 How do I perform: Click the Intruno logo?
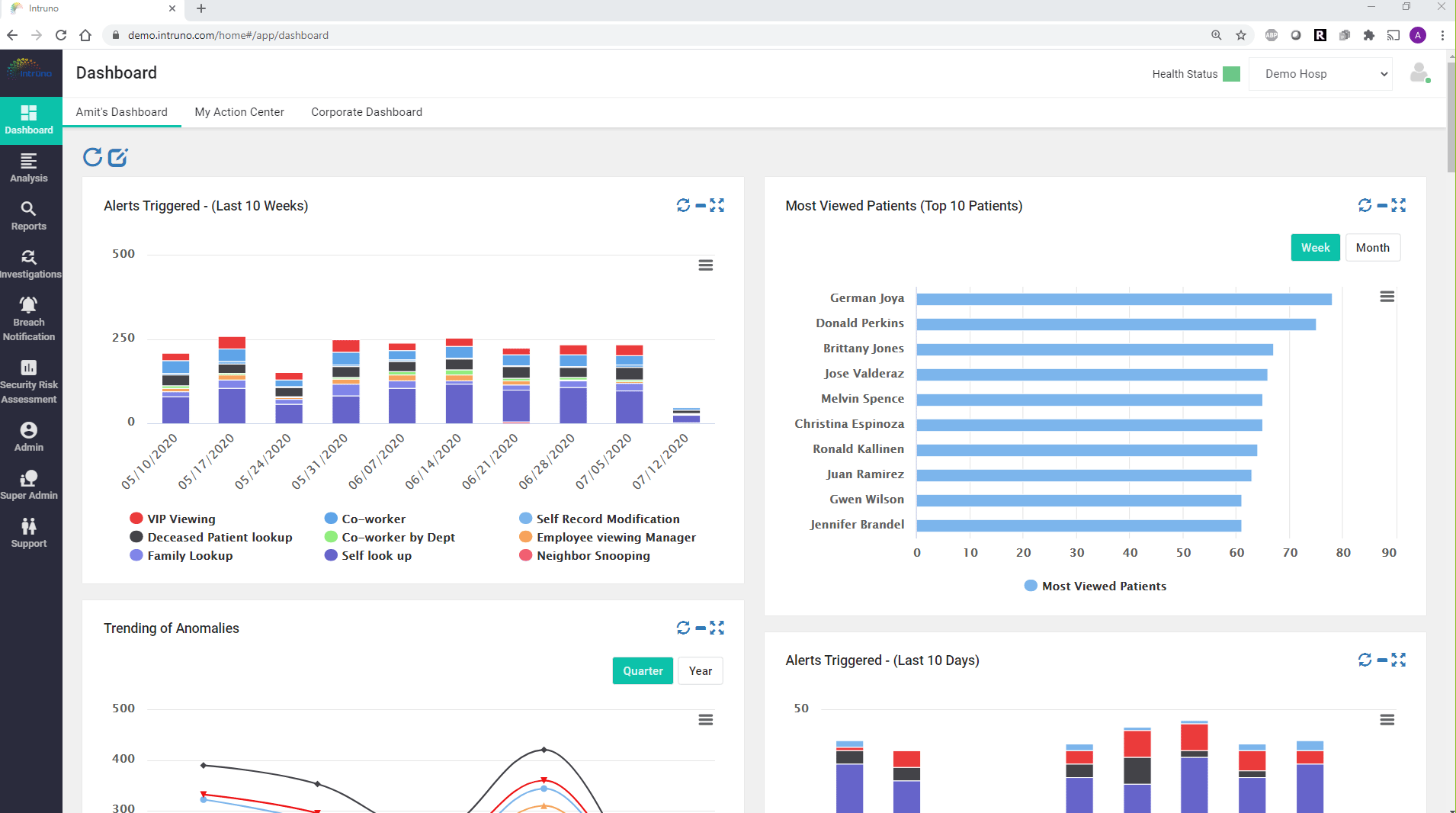point(30,69)
